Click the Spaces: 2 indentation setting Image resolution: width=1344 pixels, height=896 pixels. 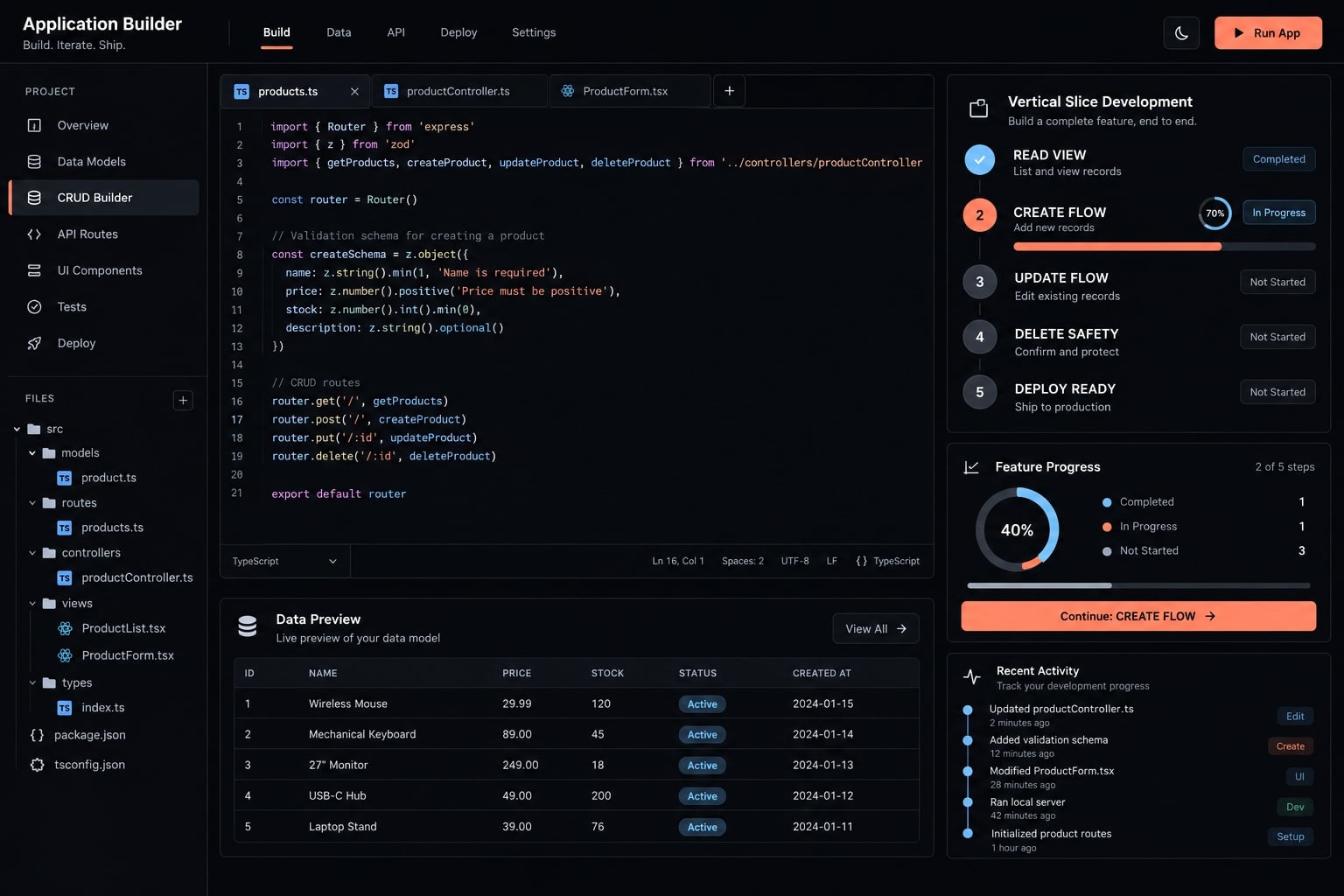coord(743,561)
